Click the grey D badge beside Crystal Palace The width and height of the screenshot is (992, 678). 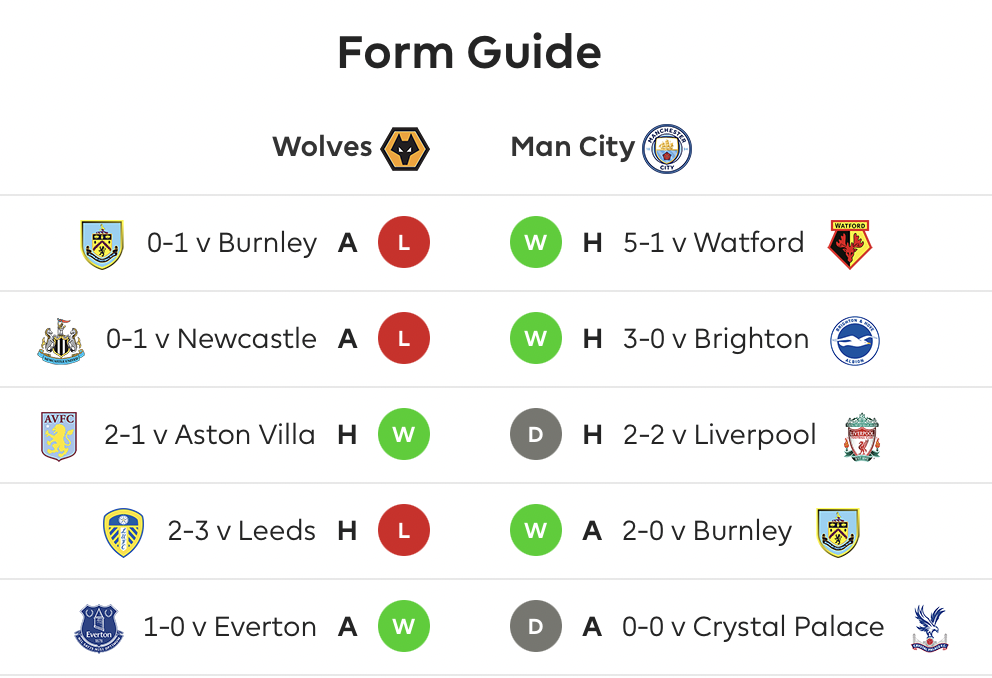click(536, 626)
